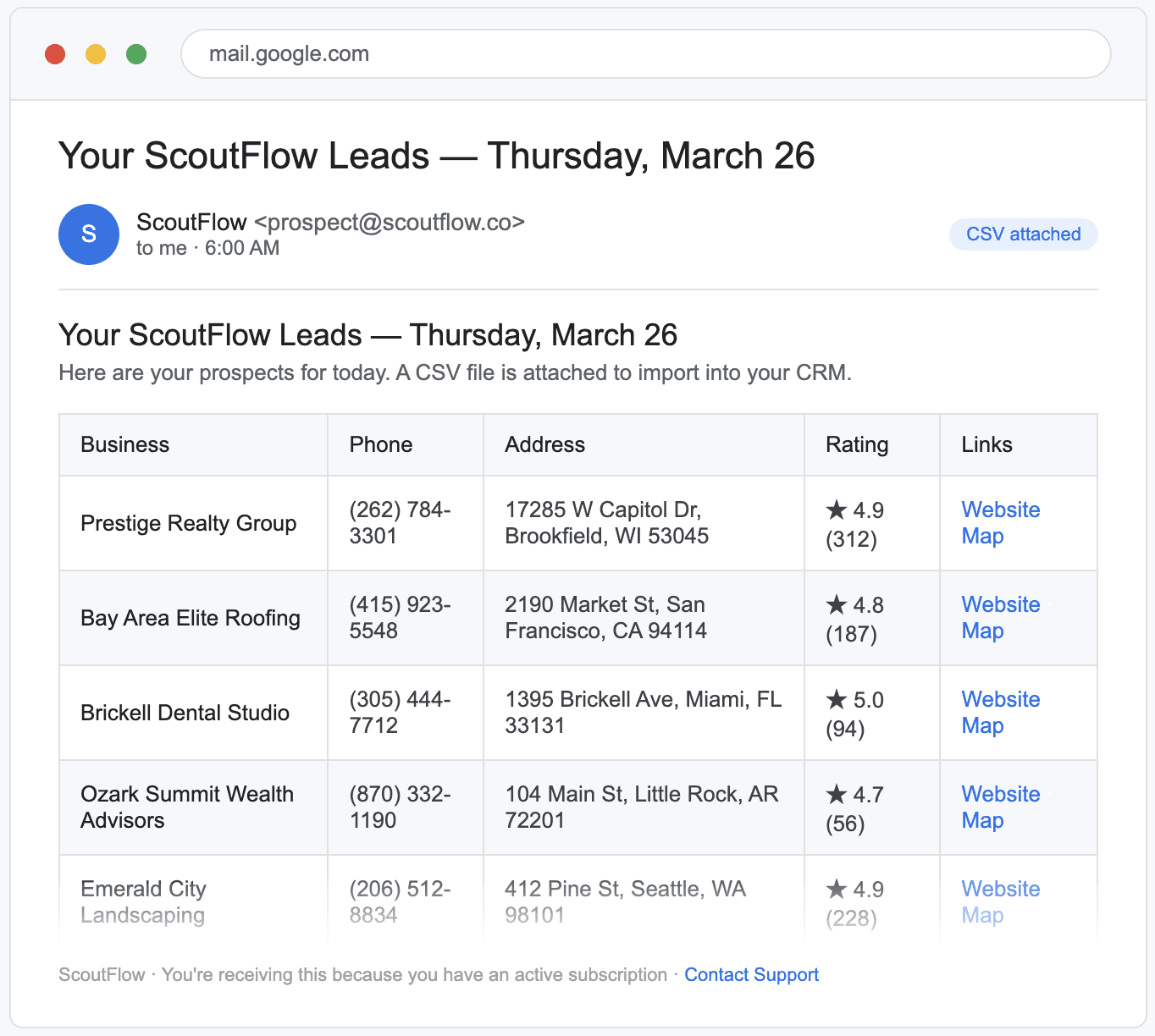Click the 412 Pine St address
1155x1036 pixels.
625,902
